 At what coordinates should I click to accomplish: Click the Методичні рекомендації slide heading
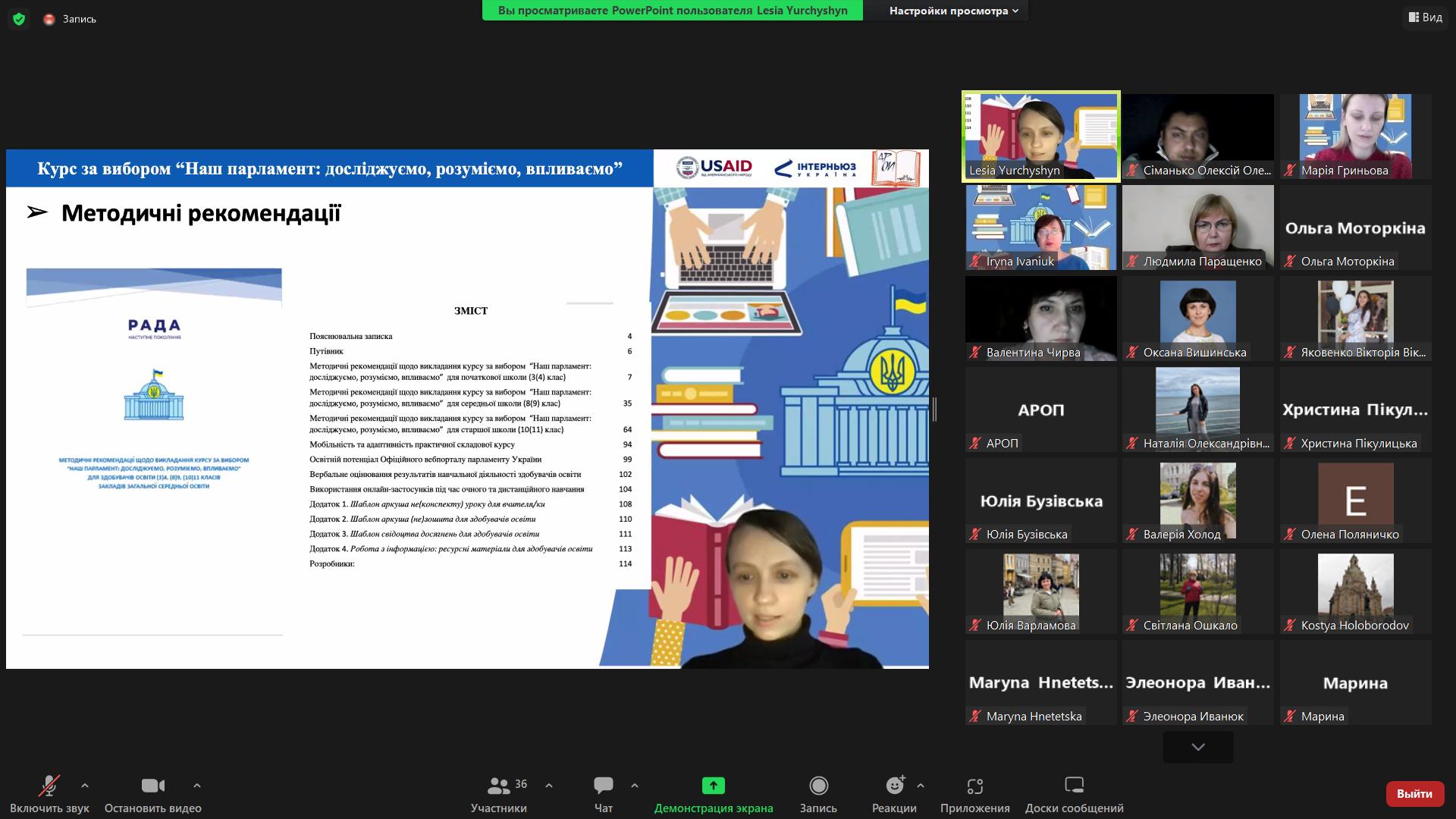coord(201,214)
